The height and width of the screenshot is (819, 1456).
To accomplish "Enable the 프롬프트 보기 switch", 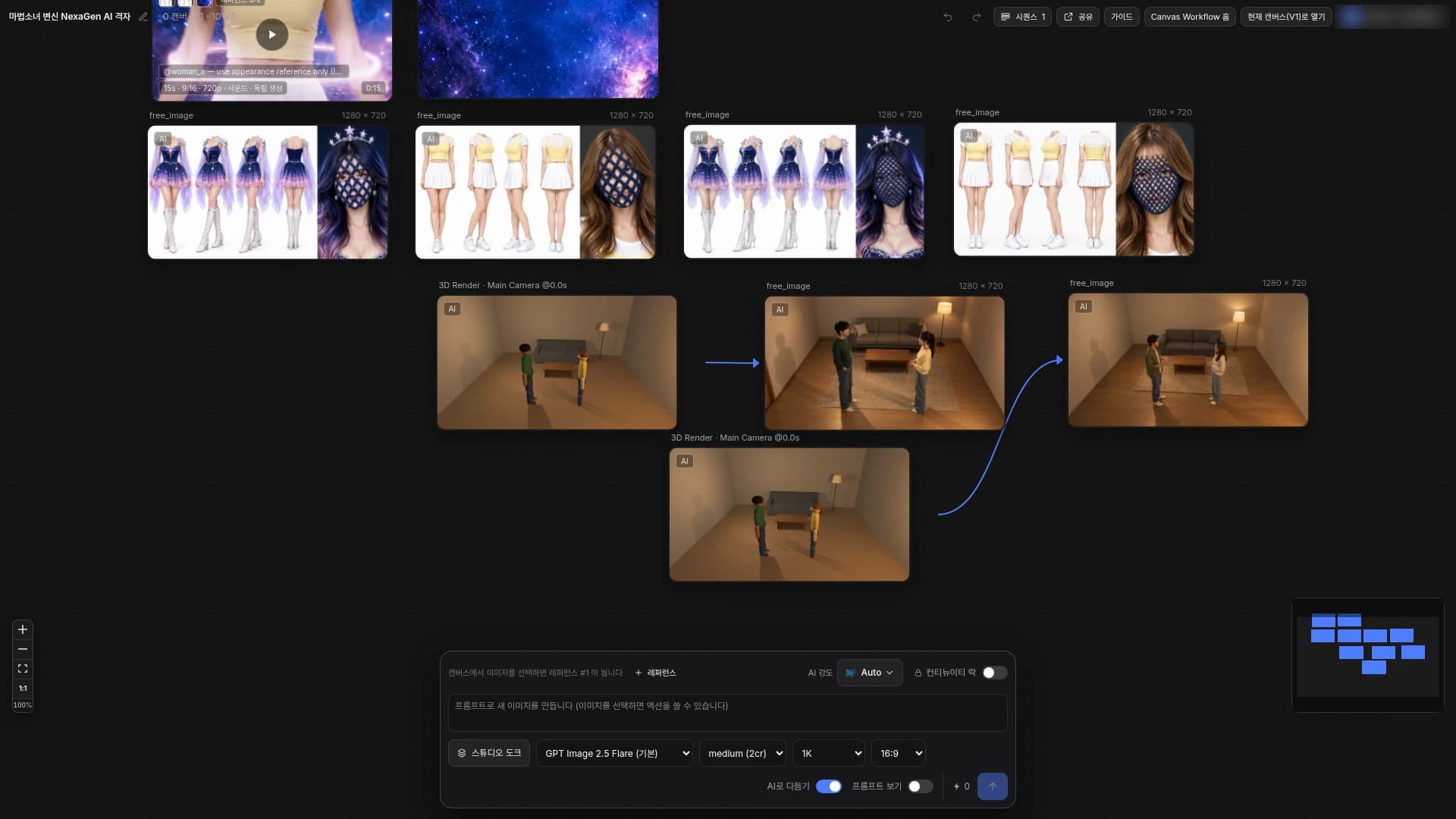I will tap(921, 786).
